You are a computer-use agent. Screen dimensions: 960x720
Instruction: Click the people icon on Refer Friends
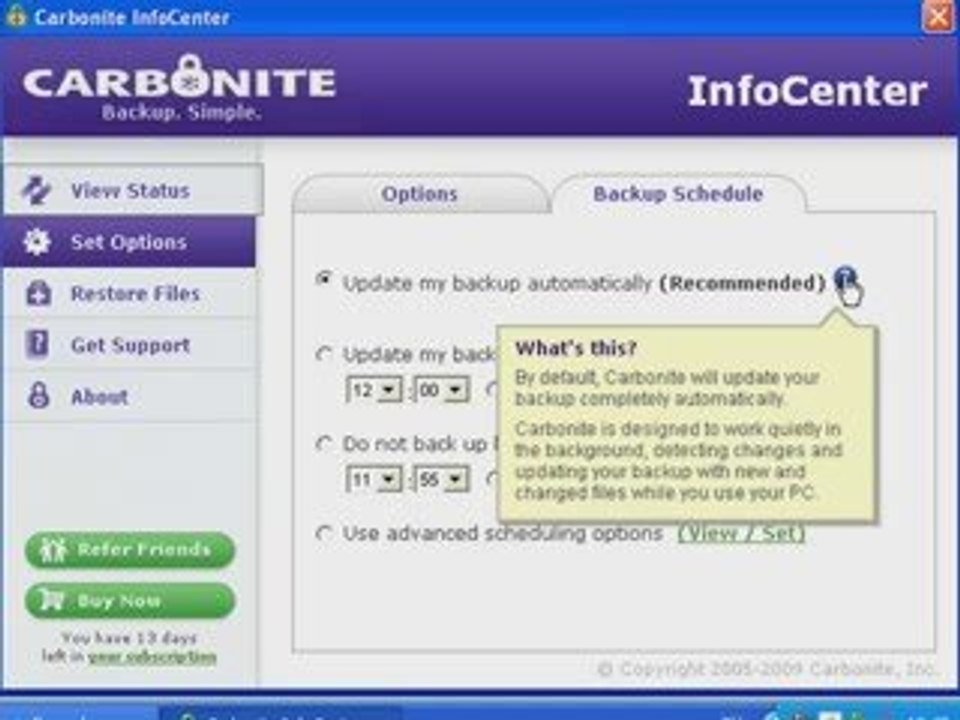point(52,550)
